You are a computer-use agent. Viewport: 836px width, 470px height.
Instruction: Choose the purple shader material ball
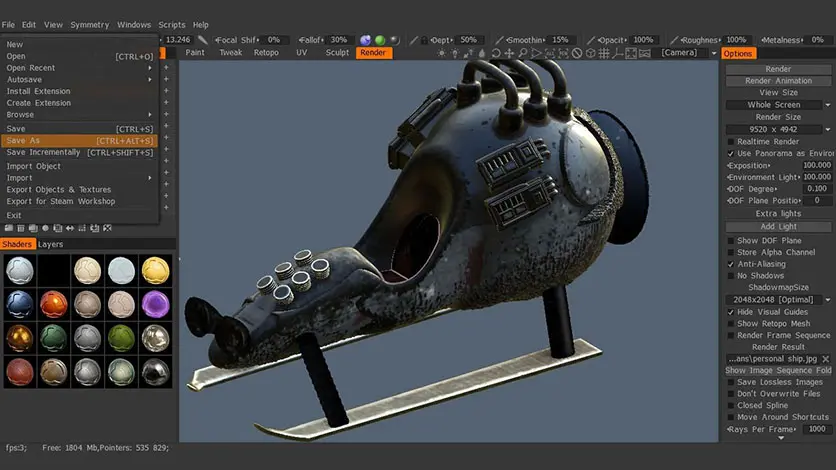pyautogui.click(x=155, y=305)
